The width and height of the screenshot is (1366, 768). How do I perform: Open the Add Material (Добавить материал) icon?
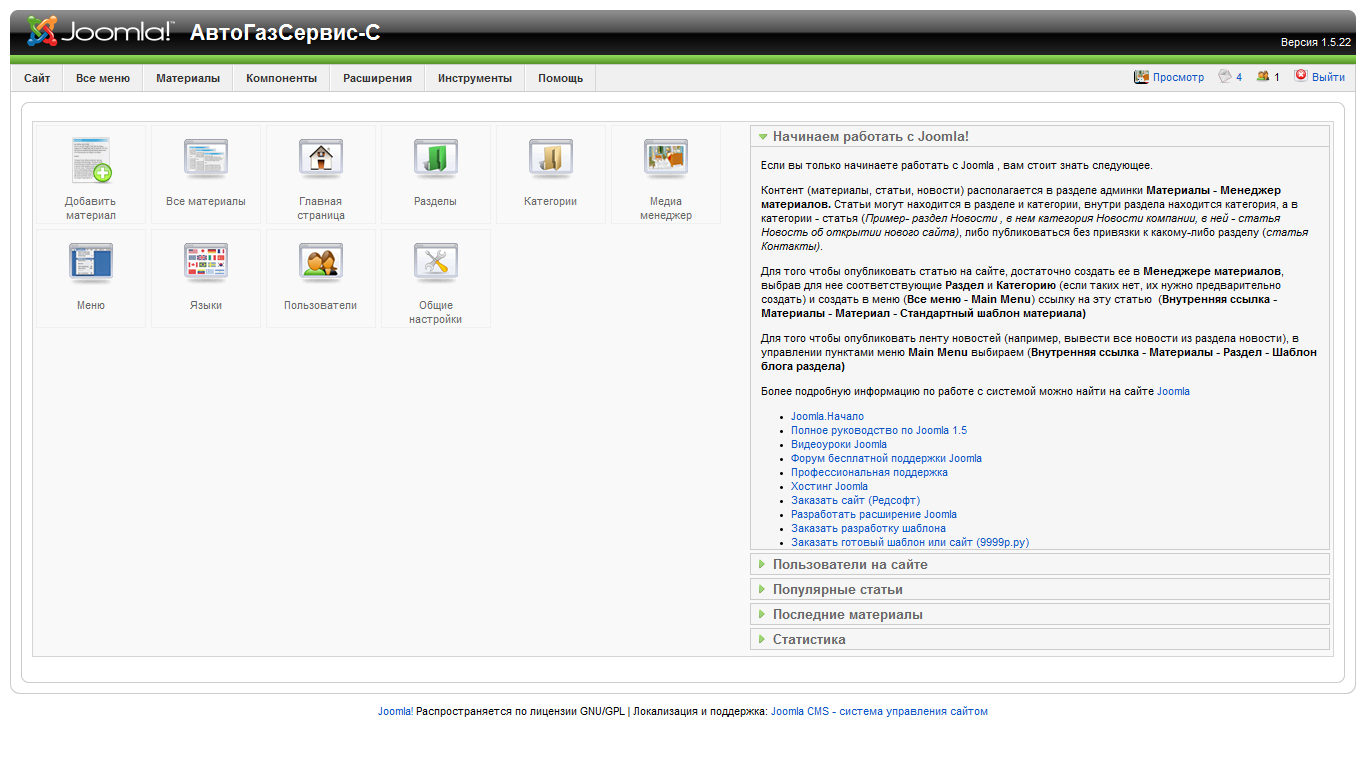point(91,160)
